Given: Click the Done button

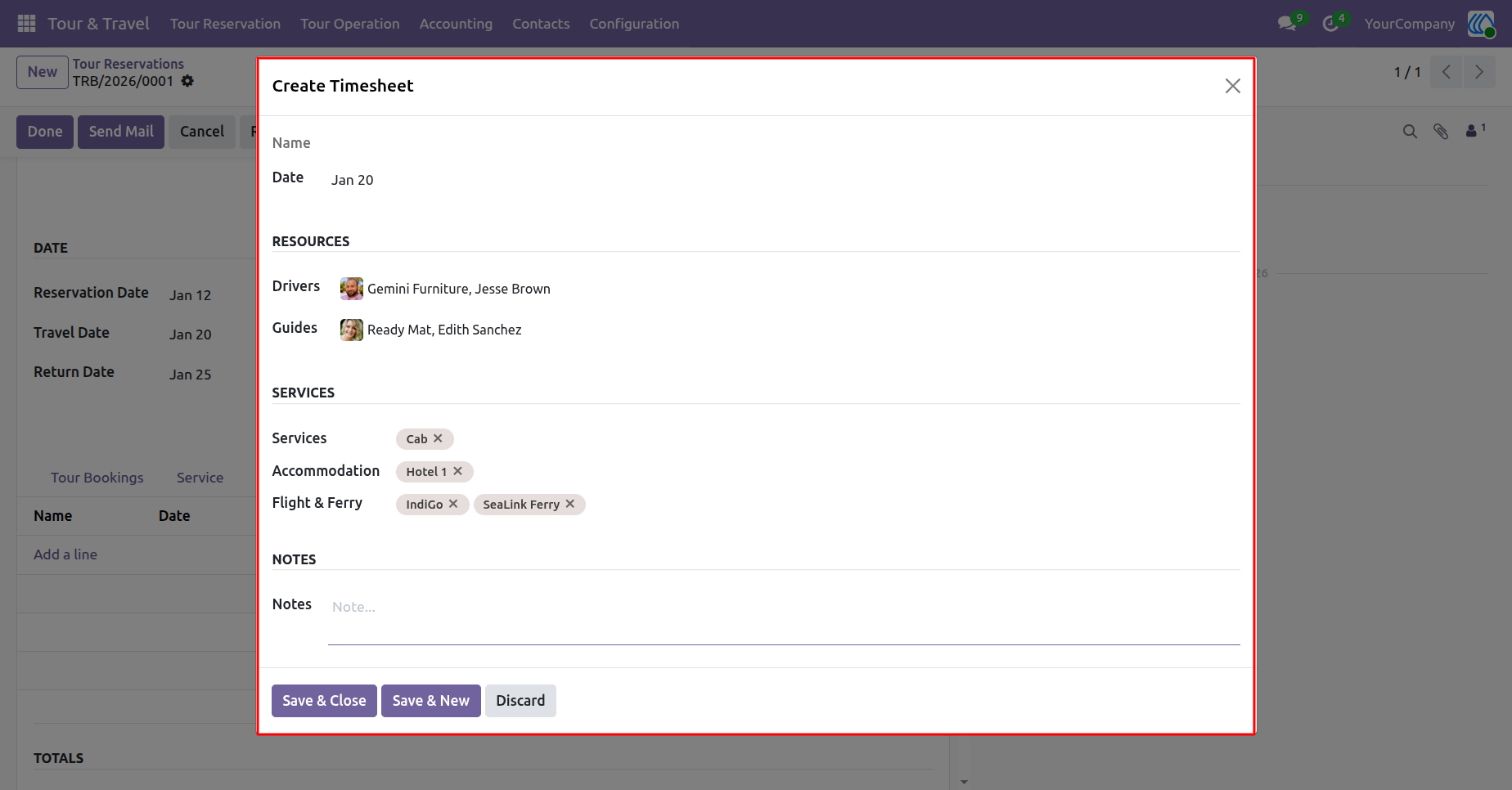Looking at the screenshot, I should click(45, 132).
